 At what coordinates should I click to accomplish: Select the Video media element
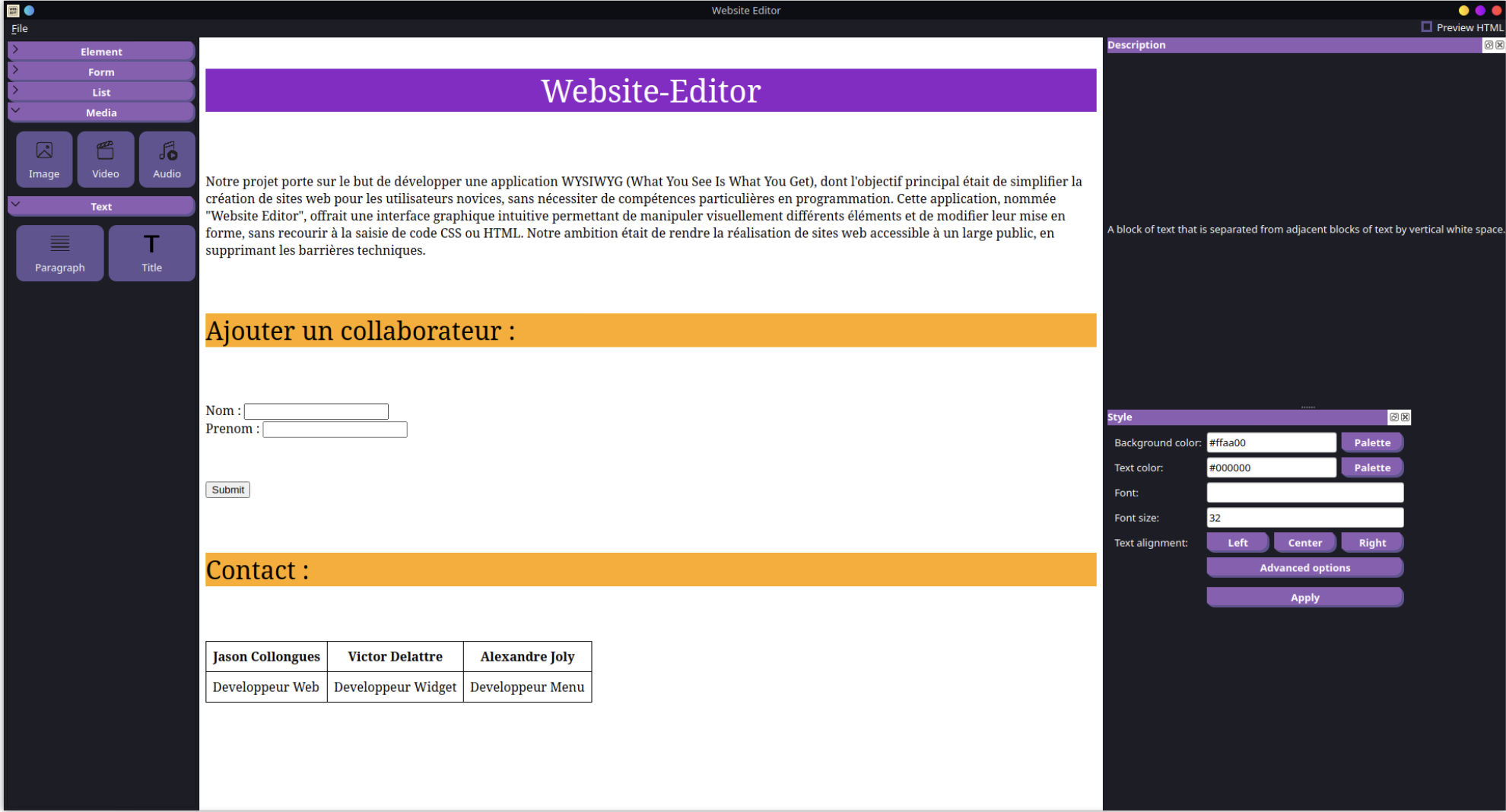[x=106, y=160]
